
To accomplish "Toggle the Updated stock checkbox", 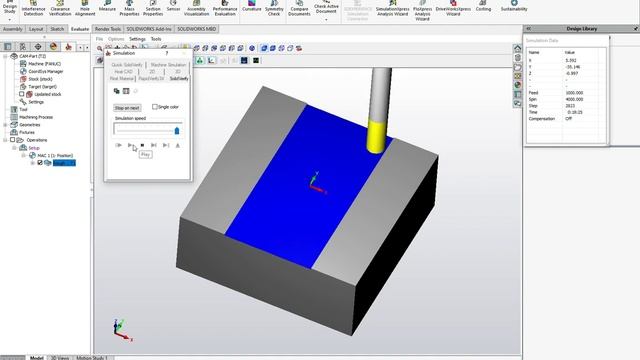I will (22, 94).
